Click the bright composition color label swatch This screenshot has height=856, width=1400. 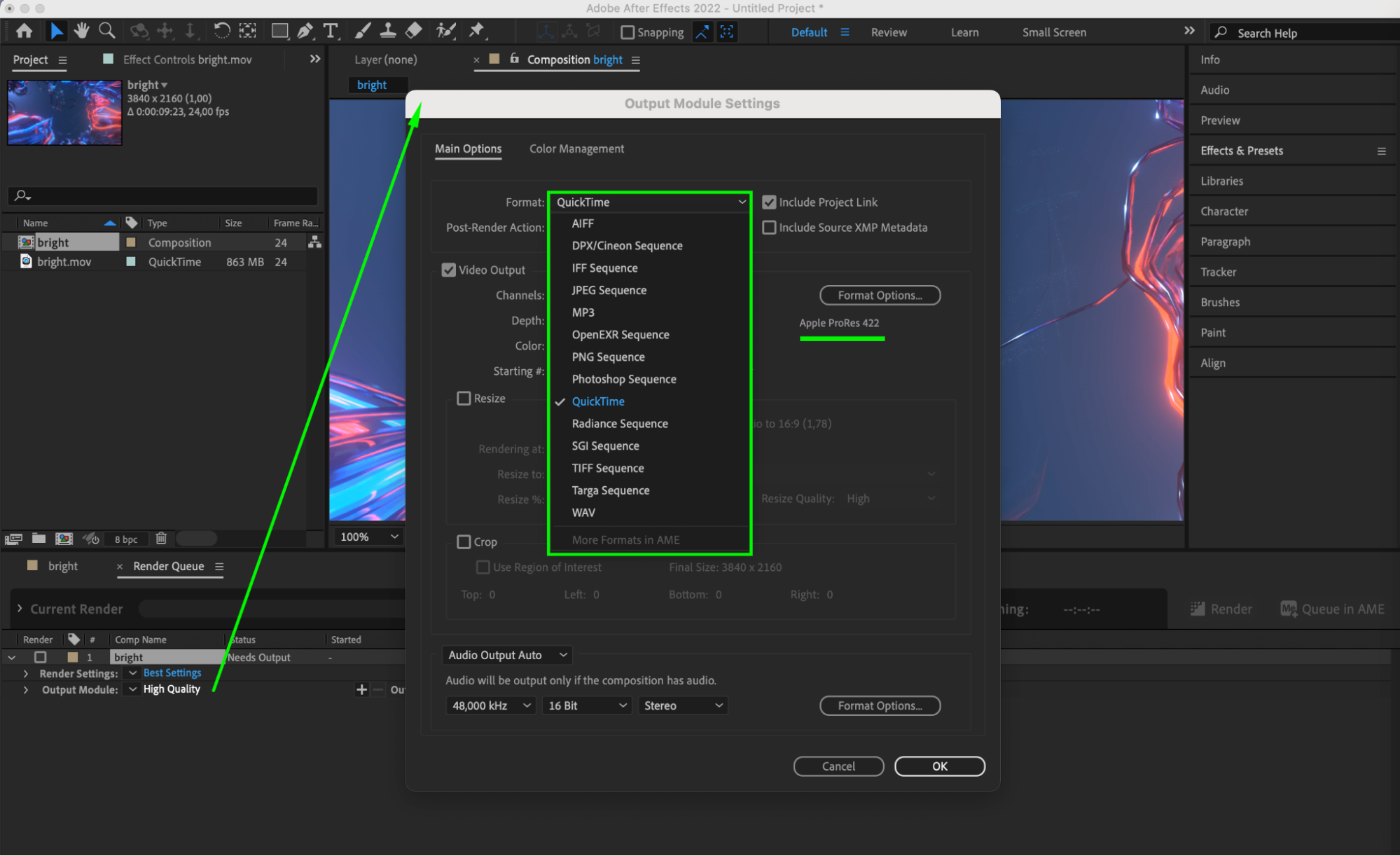(130, 242)
